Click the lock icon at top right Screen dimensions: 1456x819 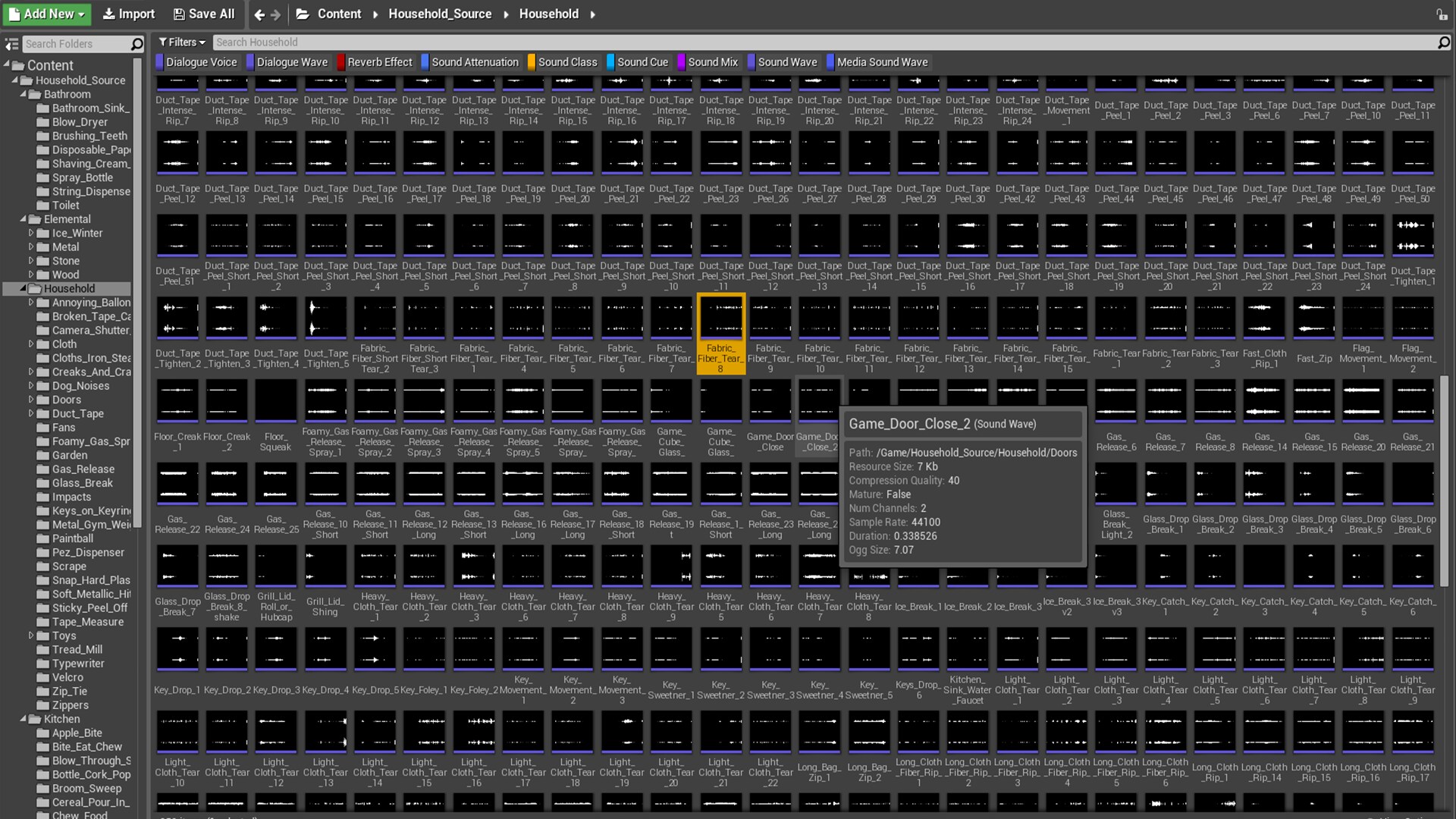tap(1441, 14)
